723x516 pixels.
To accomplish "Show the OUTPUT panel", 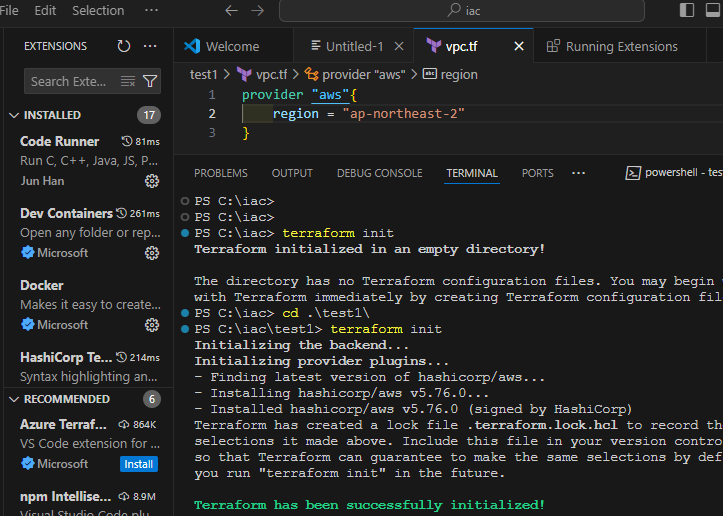I will 292,173.
